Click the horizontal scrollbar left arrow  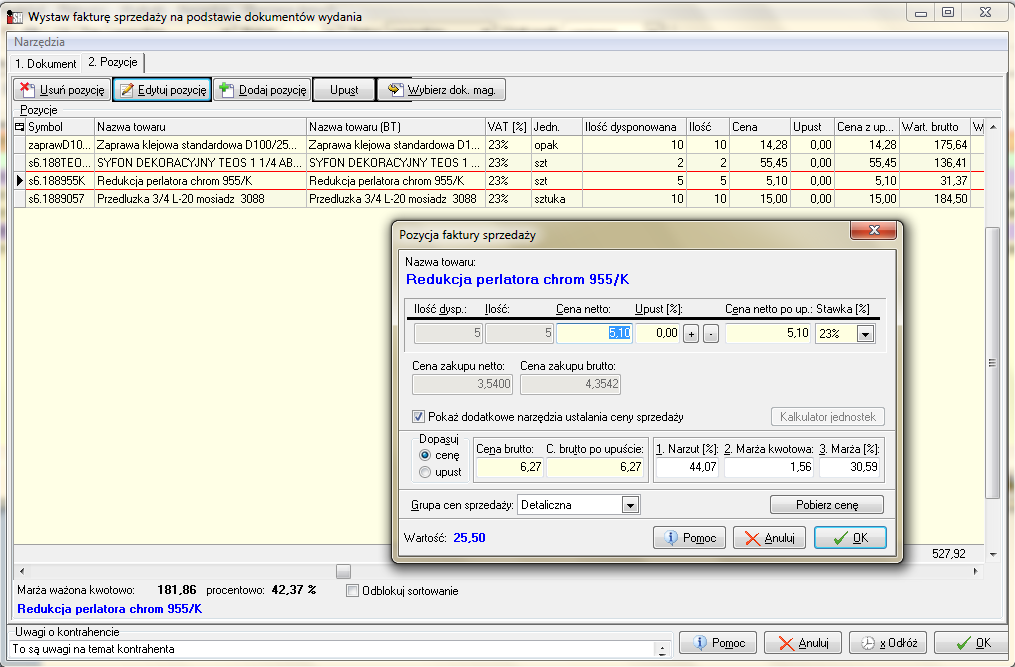tap(22, 571)
